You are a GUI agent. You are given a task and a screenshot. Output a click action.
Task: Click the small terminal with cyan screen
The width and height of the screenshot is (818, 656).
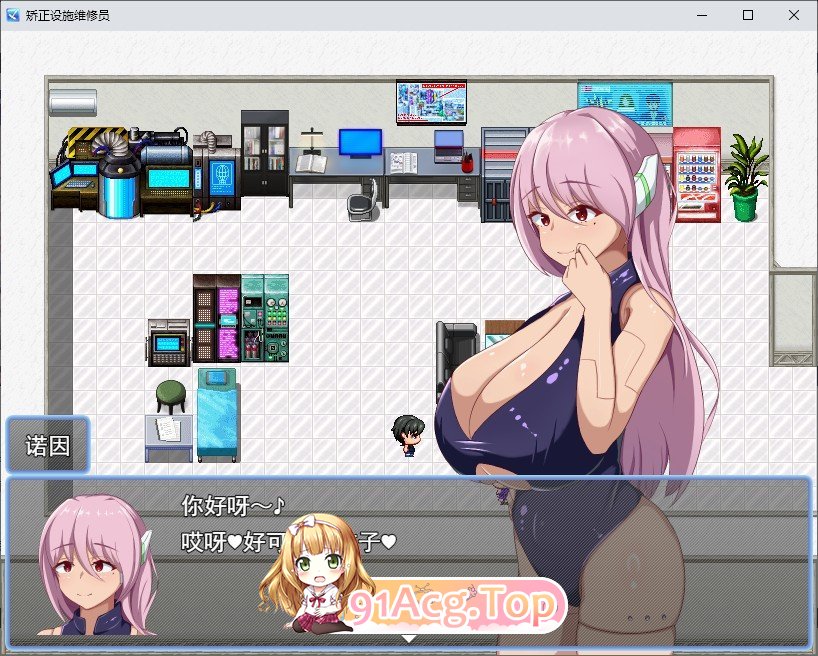click(x=168, y=342)
